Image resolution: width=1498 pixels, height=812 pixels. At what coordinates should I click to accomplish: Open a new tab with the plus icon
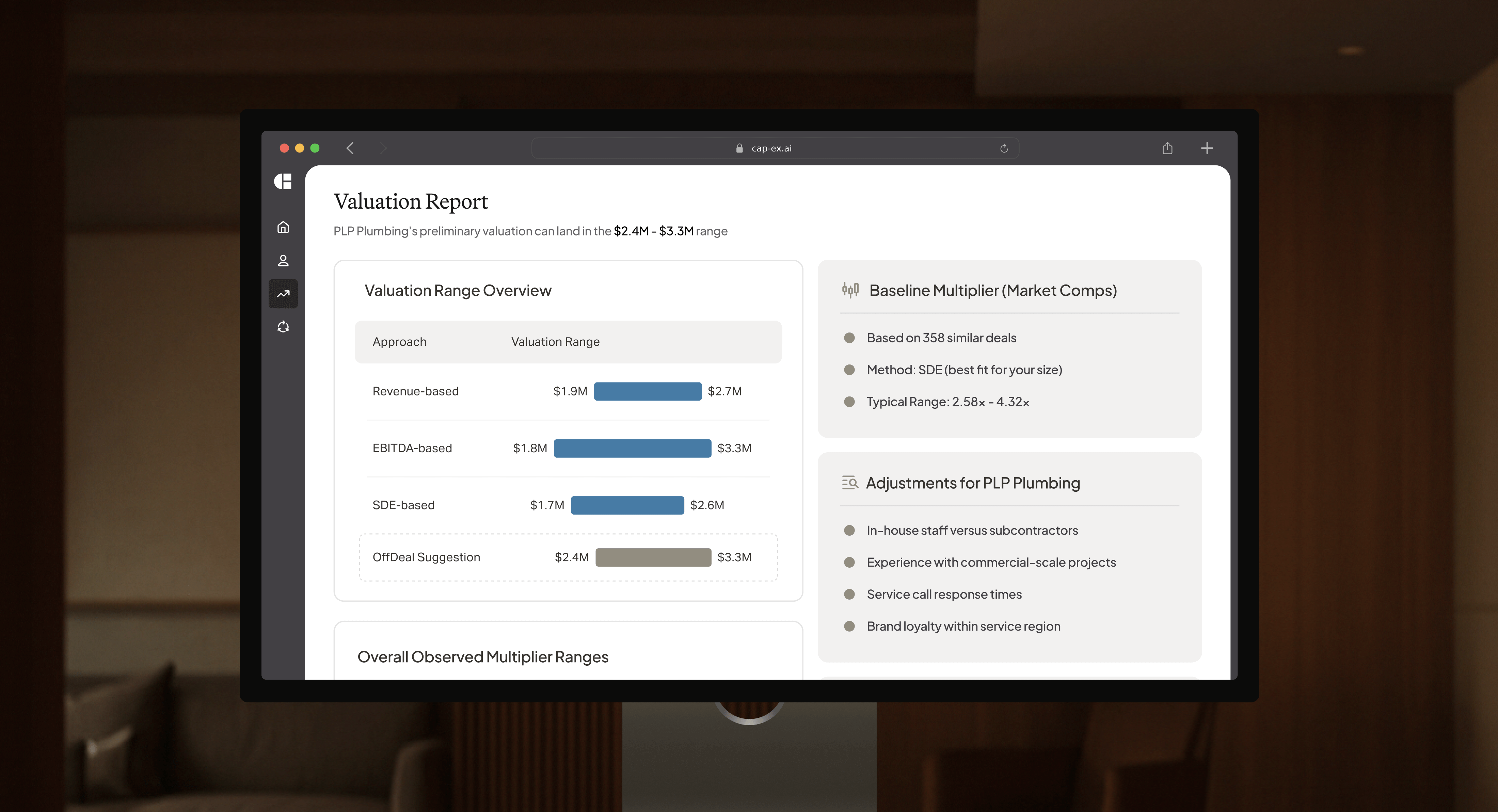point(1207,148)
